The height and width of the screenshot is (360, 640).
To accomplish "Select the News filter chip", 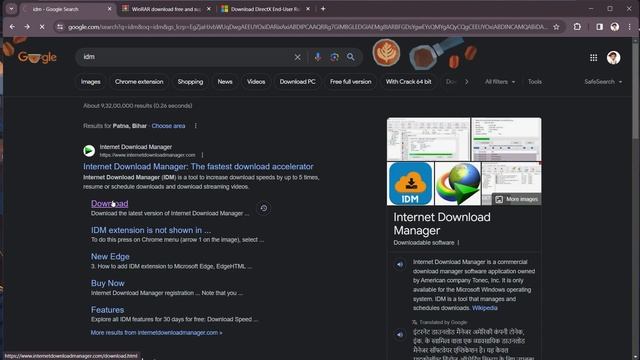I will pyautogui.click(x=225, y=82).
